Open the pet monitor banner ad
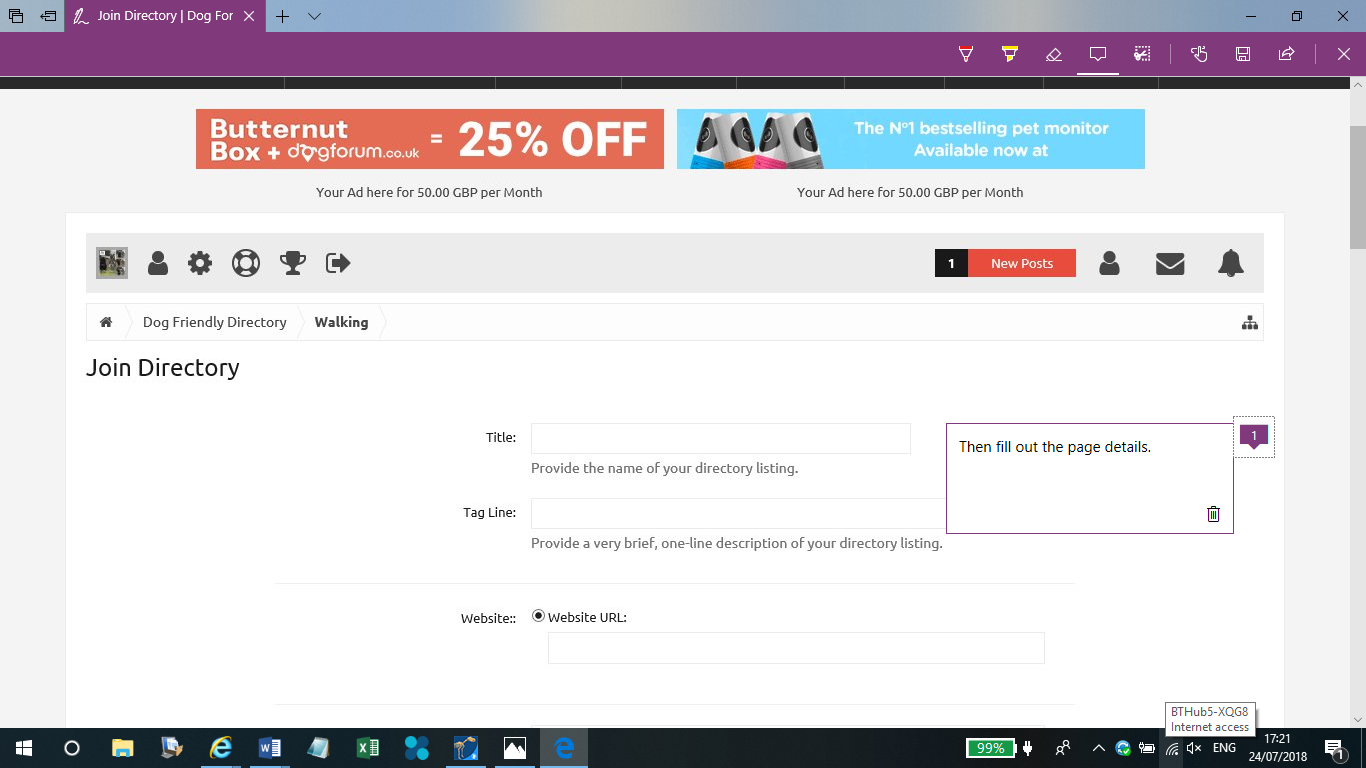The image size is (1366, 768). (911, 139)
